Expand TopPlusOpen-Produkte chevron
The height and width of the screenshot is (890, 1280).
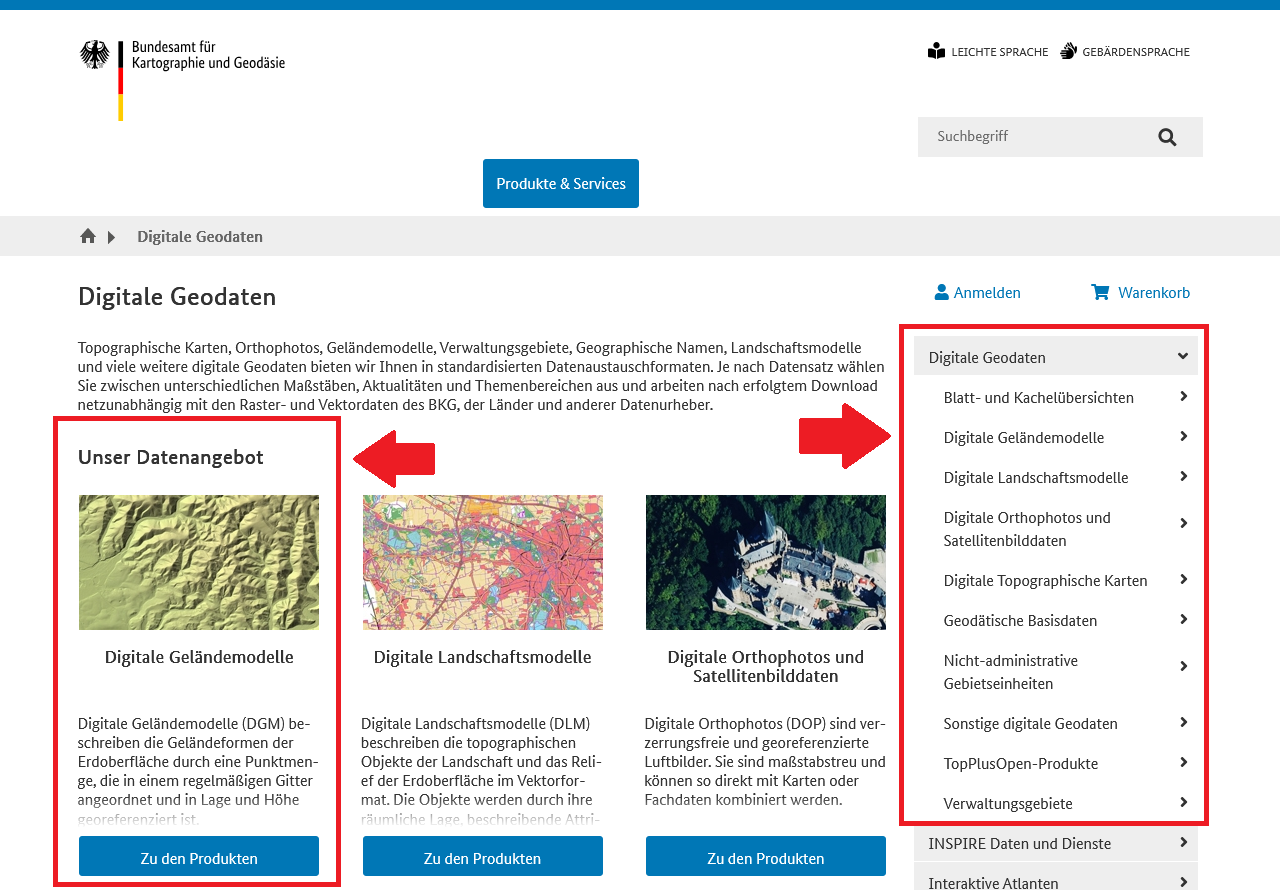click(1183, 762)
